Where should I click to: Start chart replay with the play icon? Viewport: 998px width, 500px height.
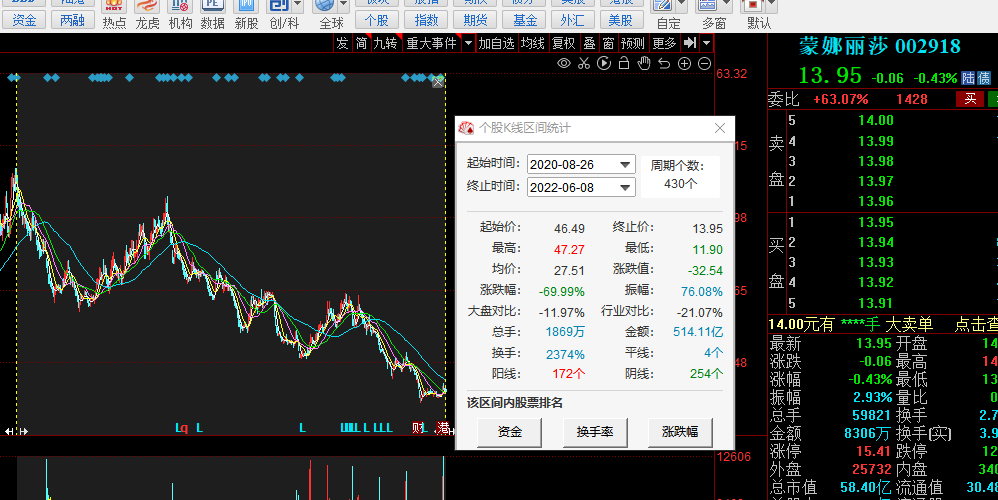pos(604,63)
